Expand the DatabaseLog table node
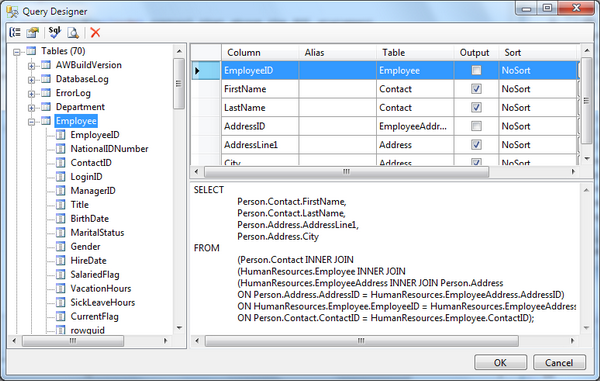 [x=31, y=80]
